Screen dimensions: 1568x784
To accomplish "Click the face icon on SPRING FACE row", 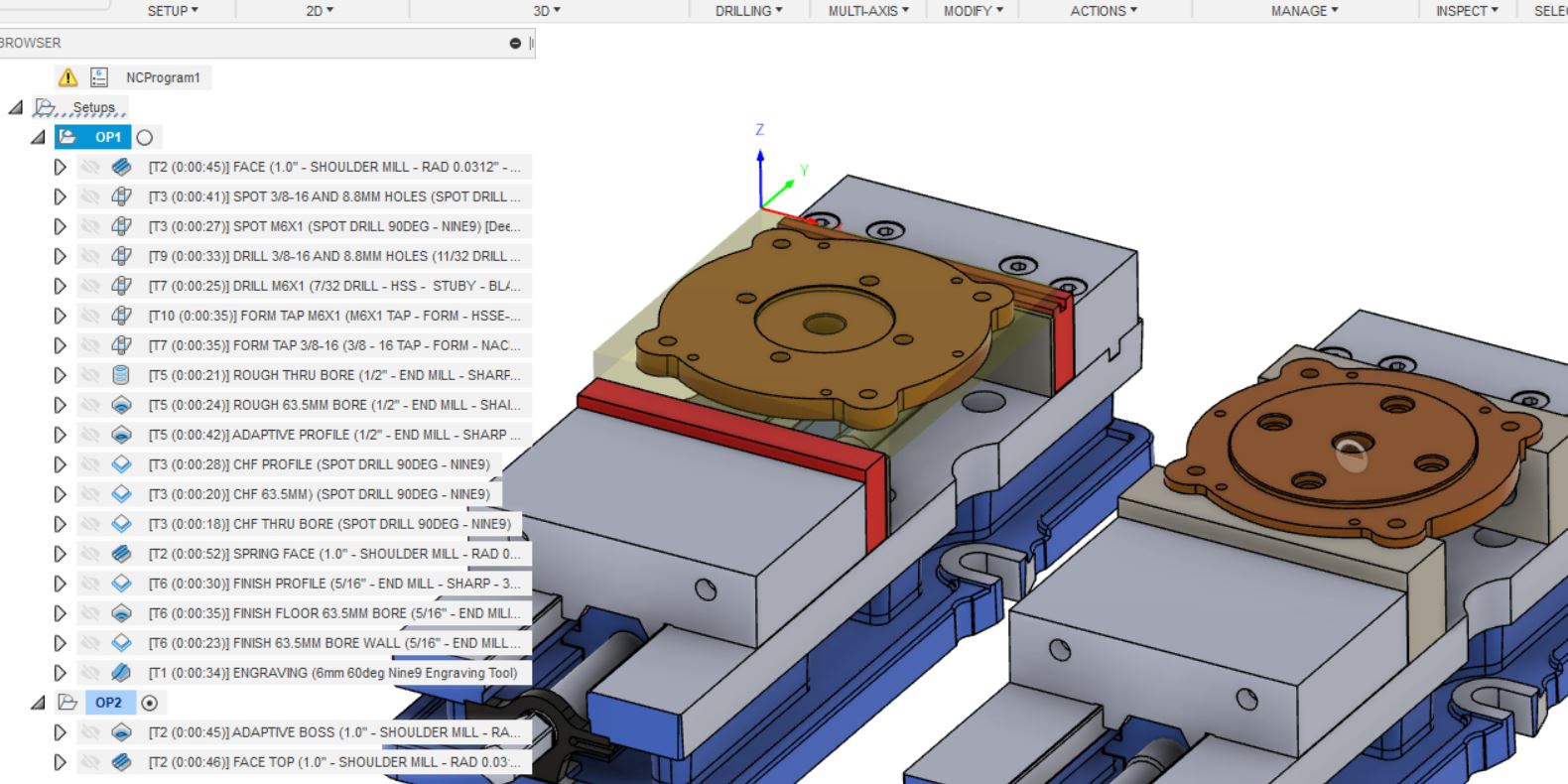I will tap(121, 554).
